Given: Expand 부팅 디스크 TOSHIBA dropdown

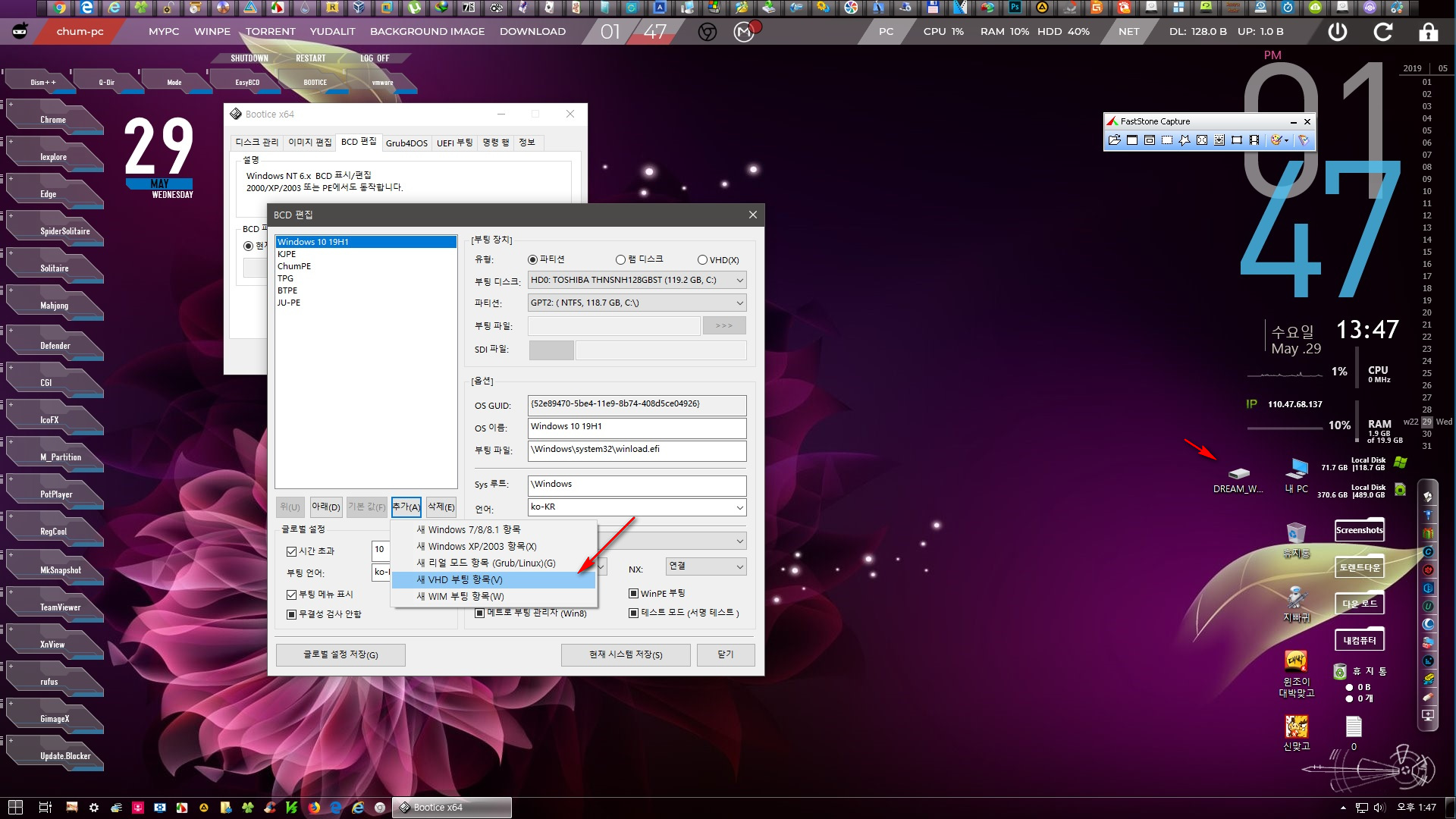Looking at the screenshot, I should click(x=637, y=280).
